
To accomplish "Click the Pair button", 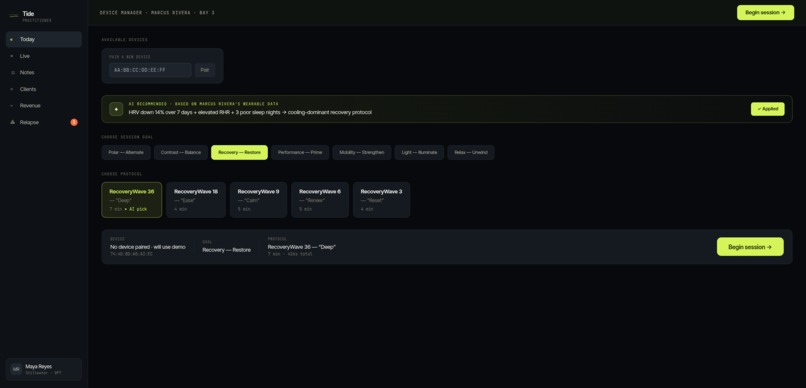I will point(205,70).
